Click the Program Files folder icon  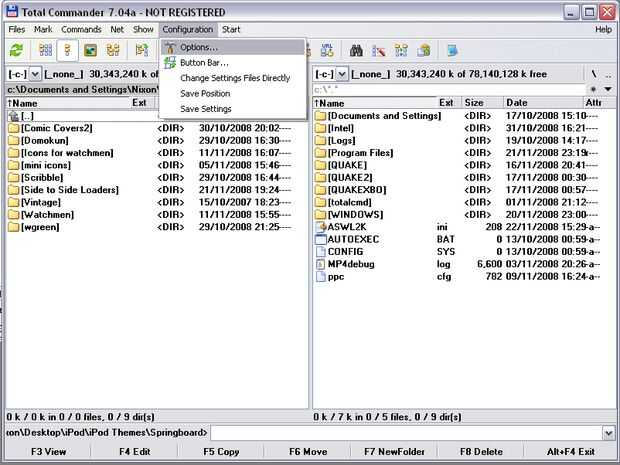321,153
